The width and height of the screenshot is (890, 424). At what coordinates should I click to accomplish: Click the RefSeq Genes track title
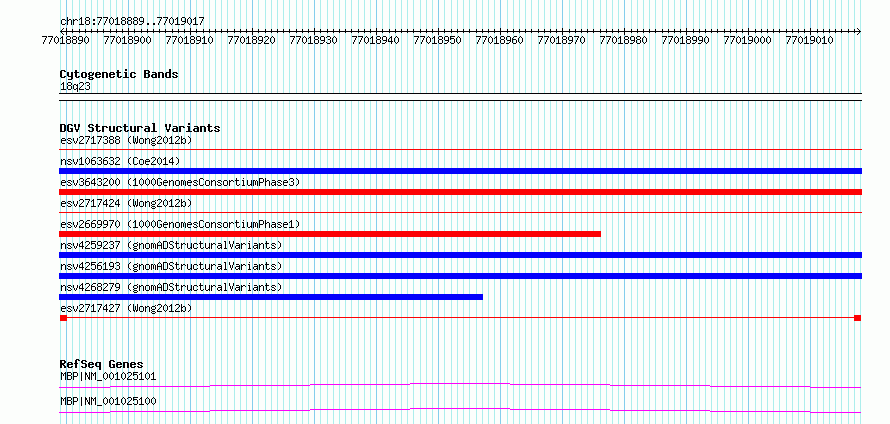pyautogui.click(x=102, y=364)
